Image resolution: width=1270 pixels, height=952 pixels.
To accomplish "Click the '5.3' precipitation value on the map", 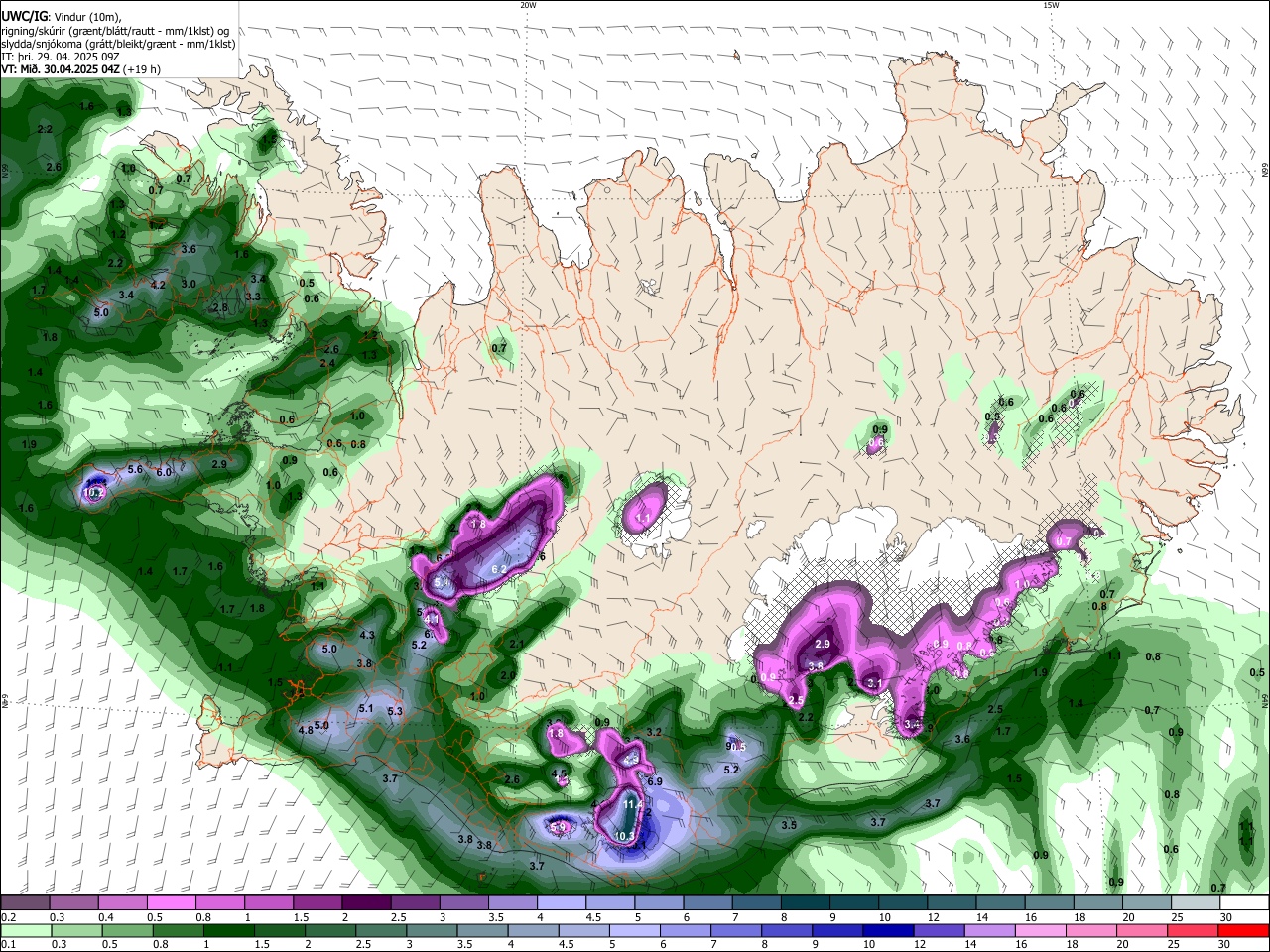I will pos(395,711).
